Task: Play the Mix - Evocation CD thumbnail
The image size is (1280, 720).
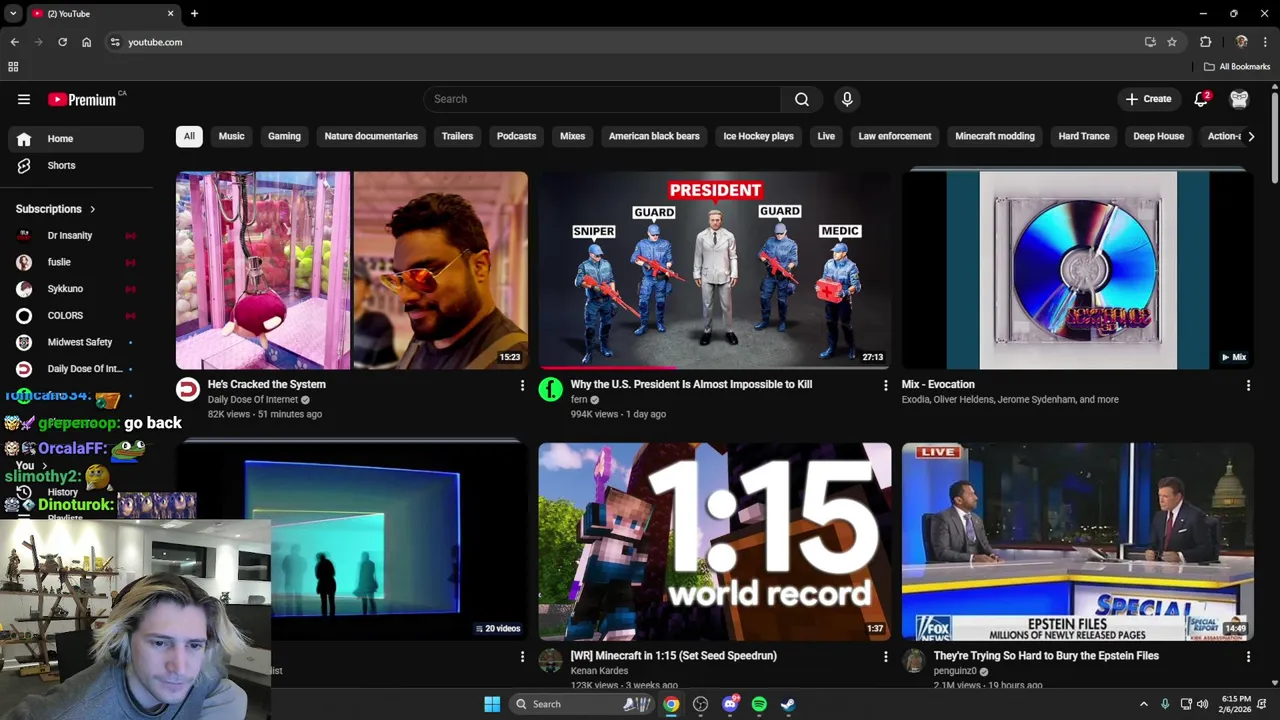Action: click(x=1077, y=270)
